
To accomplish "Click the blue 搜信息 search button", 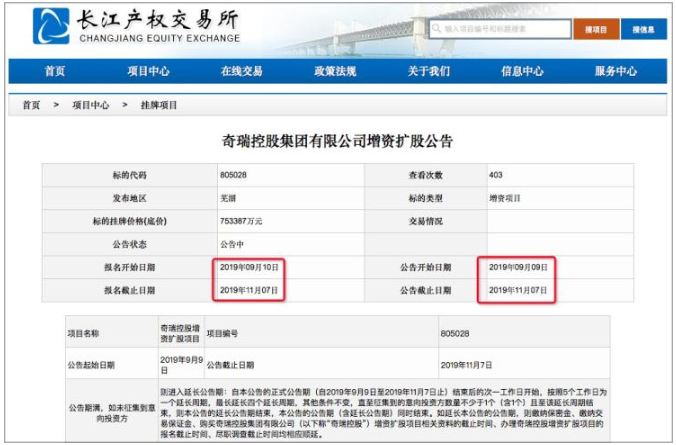I will [x=644, y=29].
